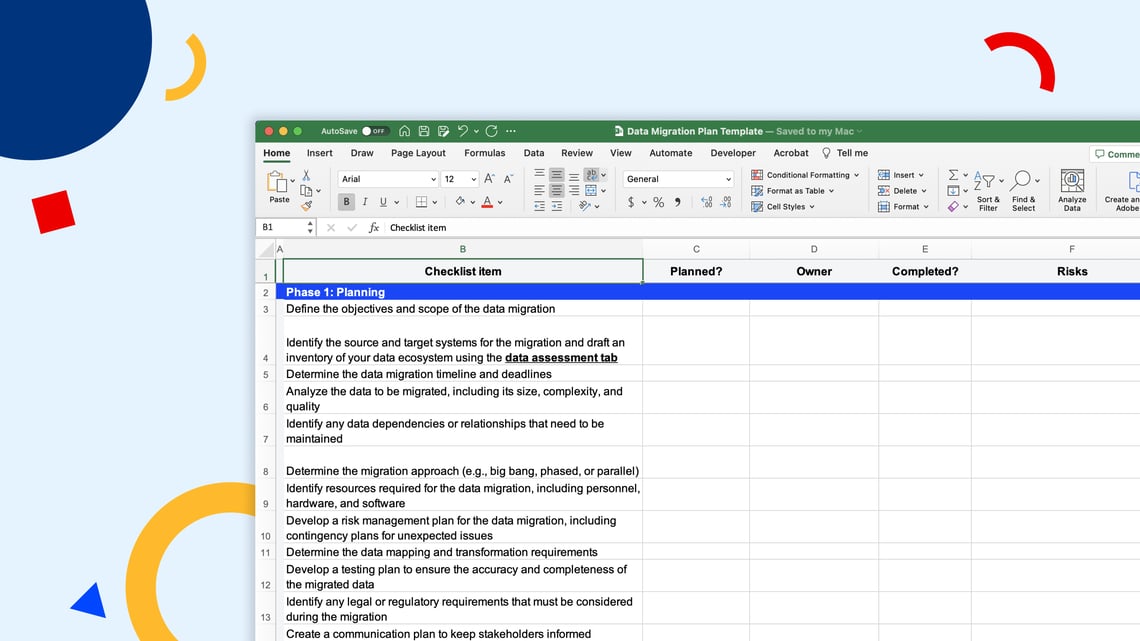Switch to the Formulas ribbon tab
Screen dimensions: 1140x641
tap(485, 153)
